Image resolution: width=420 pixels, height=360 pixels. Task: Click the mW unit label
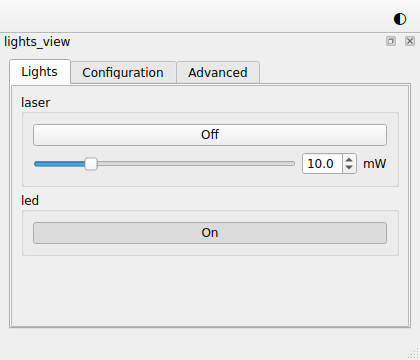[x=374, y=164]
